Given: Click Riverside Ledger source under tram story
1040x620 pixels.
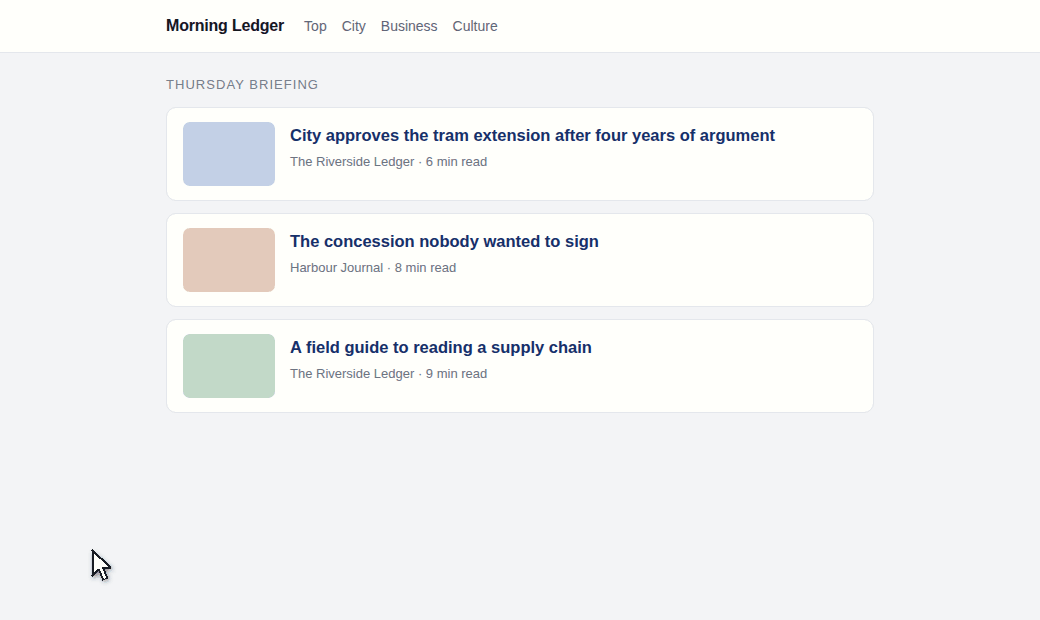Looking at the screenshot, I should [x=352, y=162].
